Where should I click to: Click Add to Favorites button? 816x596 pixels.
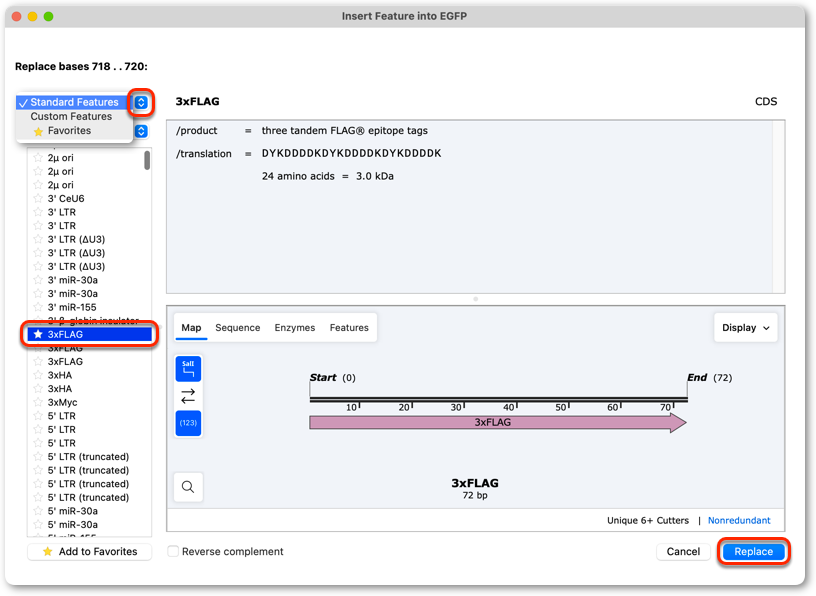coord(90,552)
